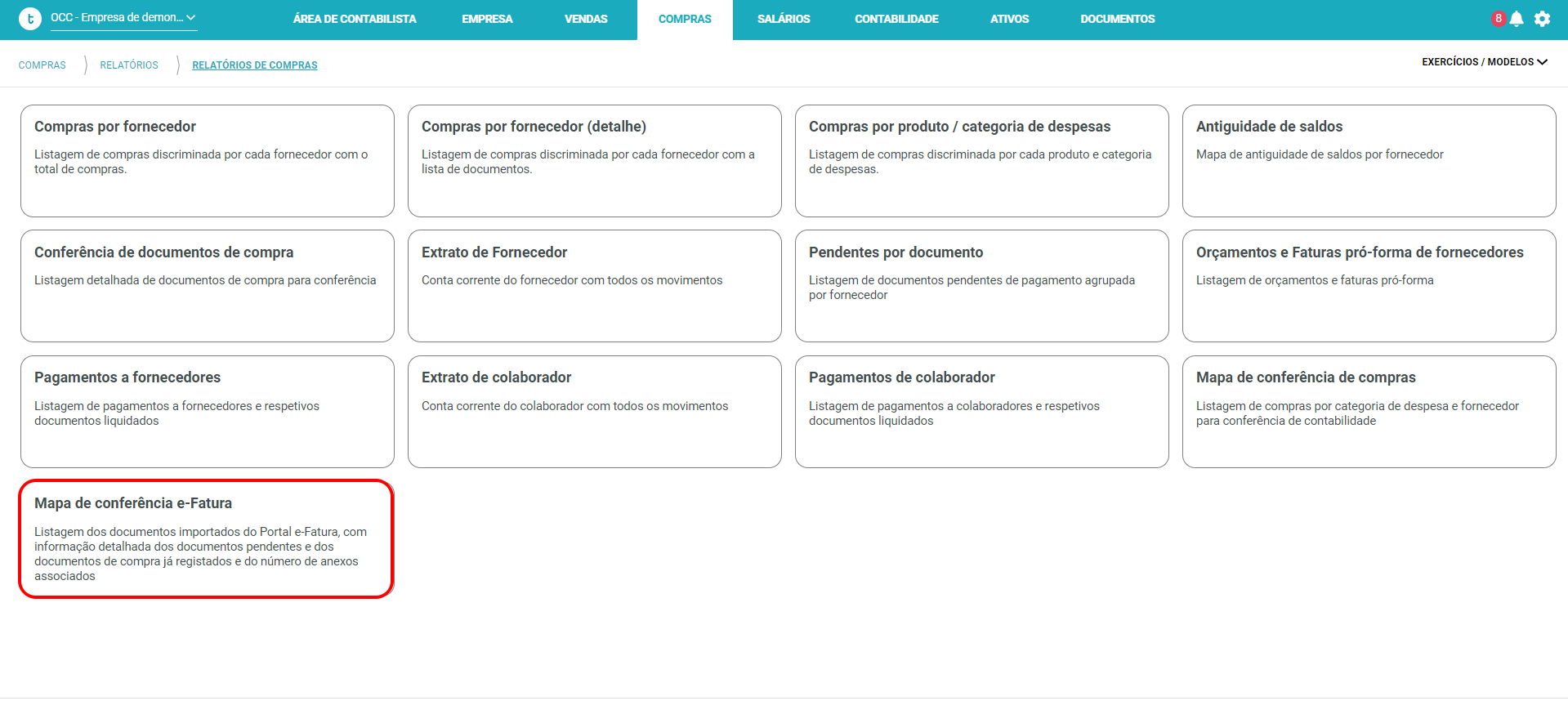Screen dimensions: 1568x701
Task: Open the Documentos menu
Action: click(x=1118, y=19)
